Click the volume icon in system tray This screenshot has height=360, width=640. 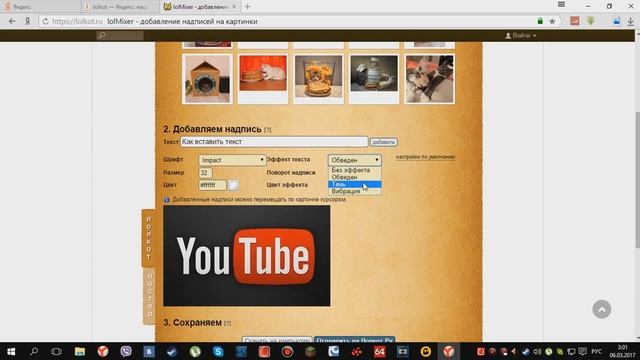(537, 351)
